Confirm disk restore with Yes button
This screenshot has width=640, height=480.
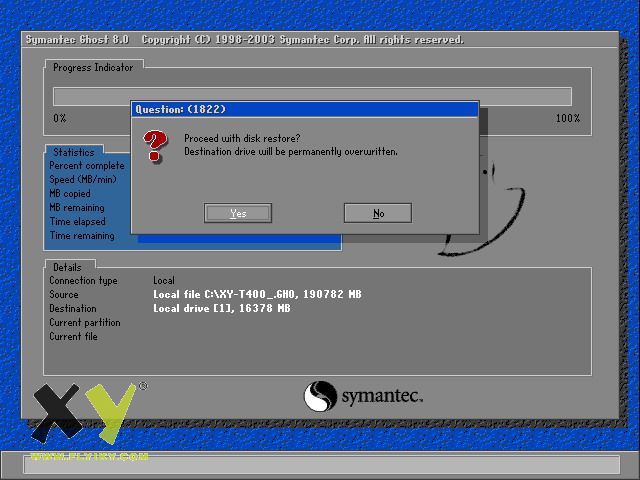coord(238,213)
